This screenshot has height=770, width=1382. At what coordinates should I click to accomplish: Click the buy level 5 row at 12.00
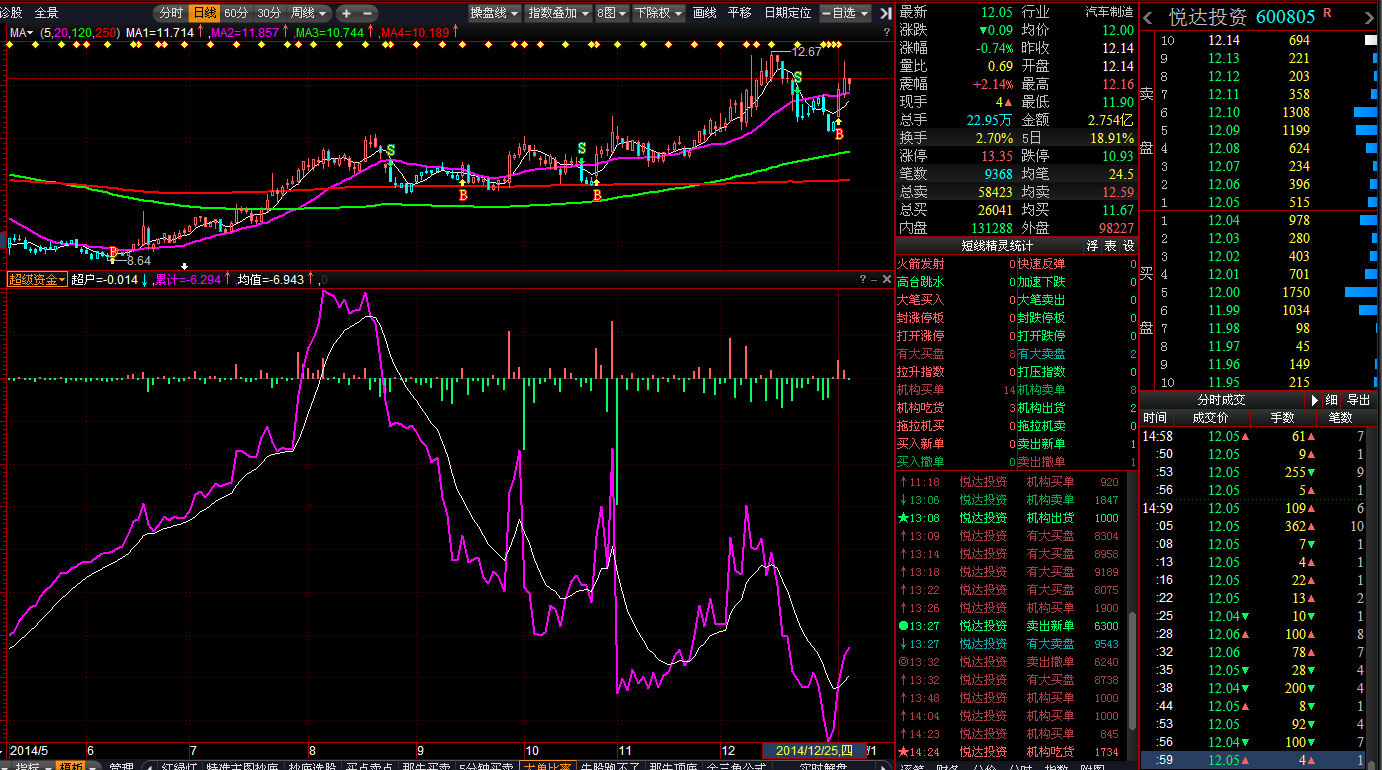[1267, 293]
